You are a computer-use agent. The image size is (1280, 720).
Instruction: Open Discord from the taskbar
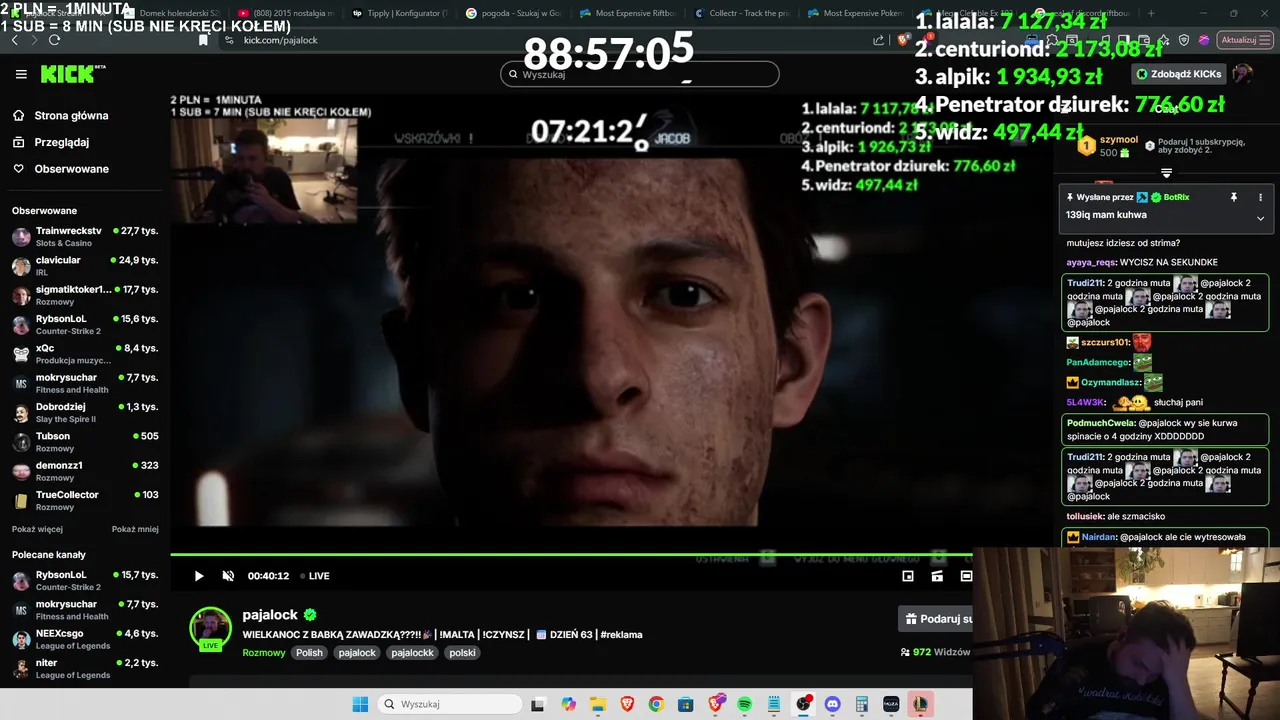tap(833, 704)
